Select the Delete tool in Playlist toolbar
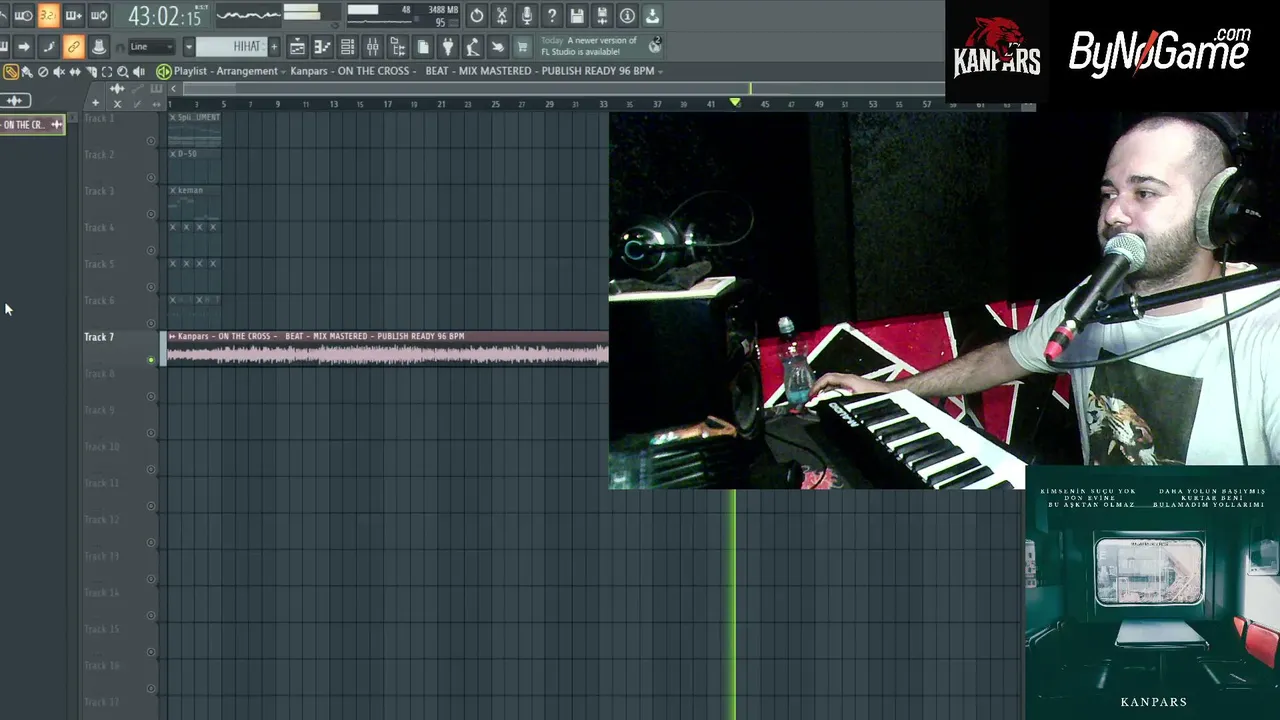1280x720 pixels. tap(43, 71)
